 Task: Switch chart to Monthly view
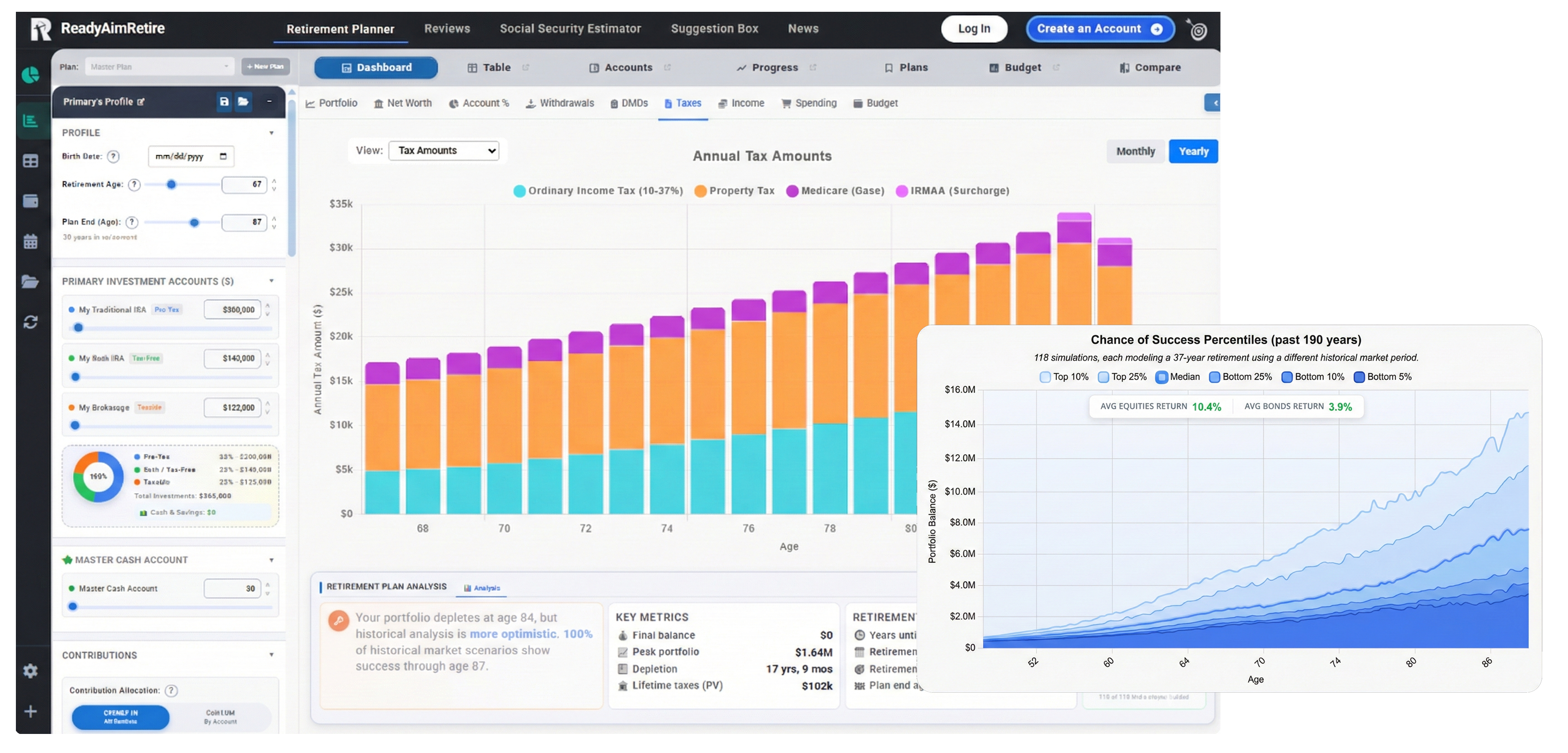(x=1135, y=152)
